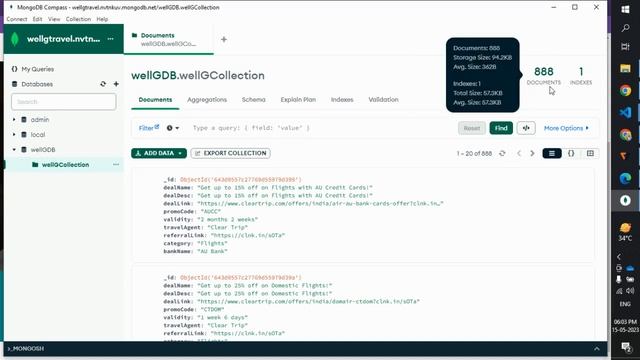Screen dimensions: 640x360
Task: Open File Explorer from taskbar
Action: pos(625,68)
